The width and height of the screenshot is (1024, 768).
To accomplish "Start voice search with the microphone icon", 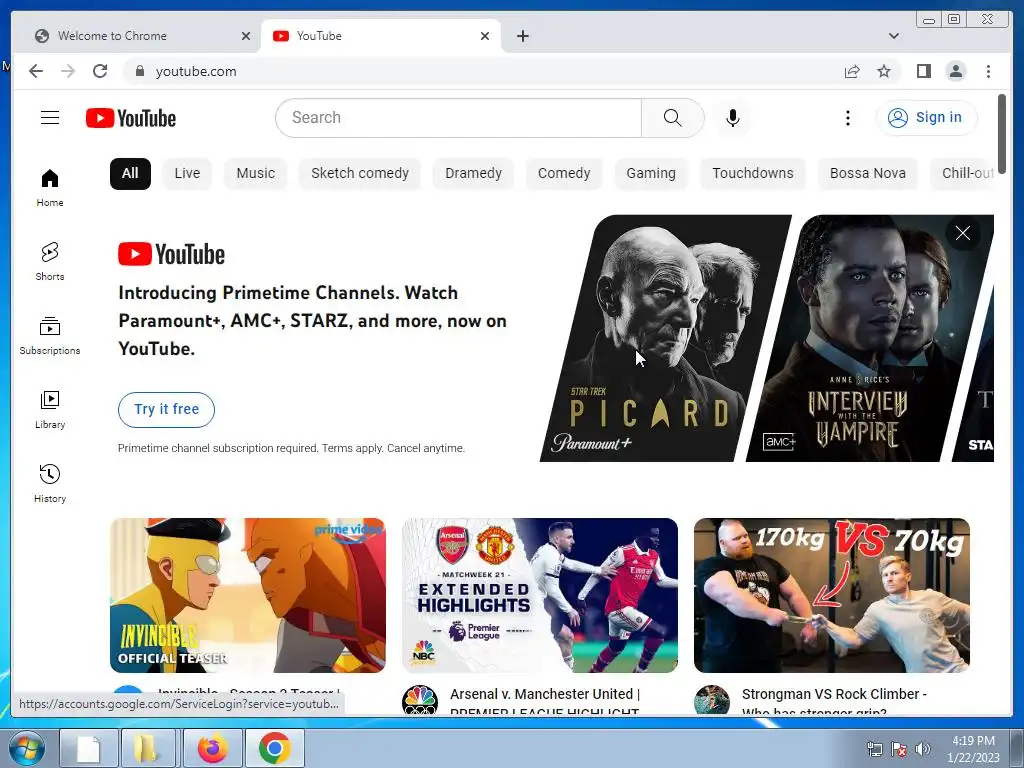I will [733, 118].
